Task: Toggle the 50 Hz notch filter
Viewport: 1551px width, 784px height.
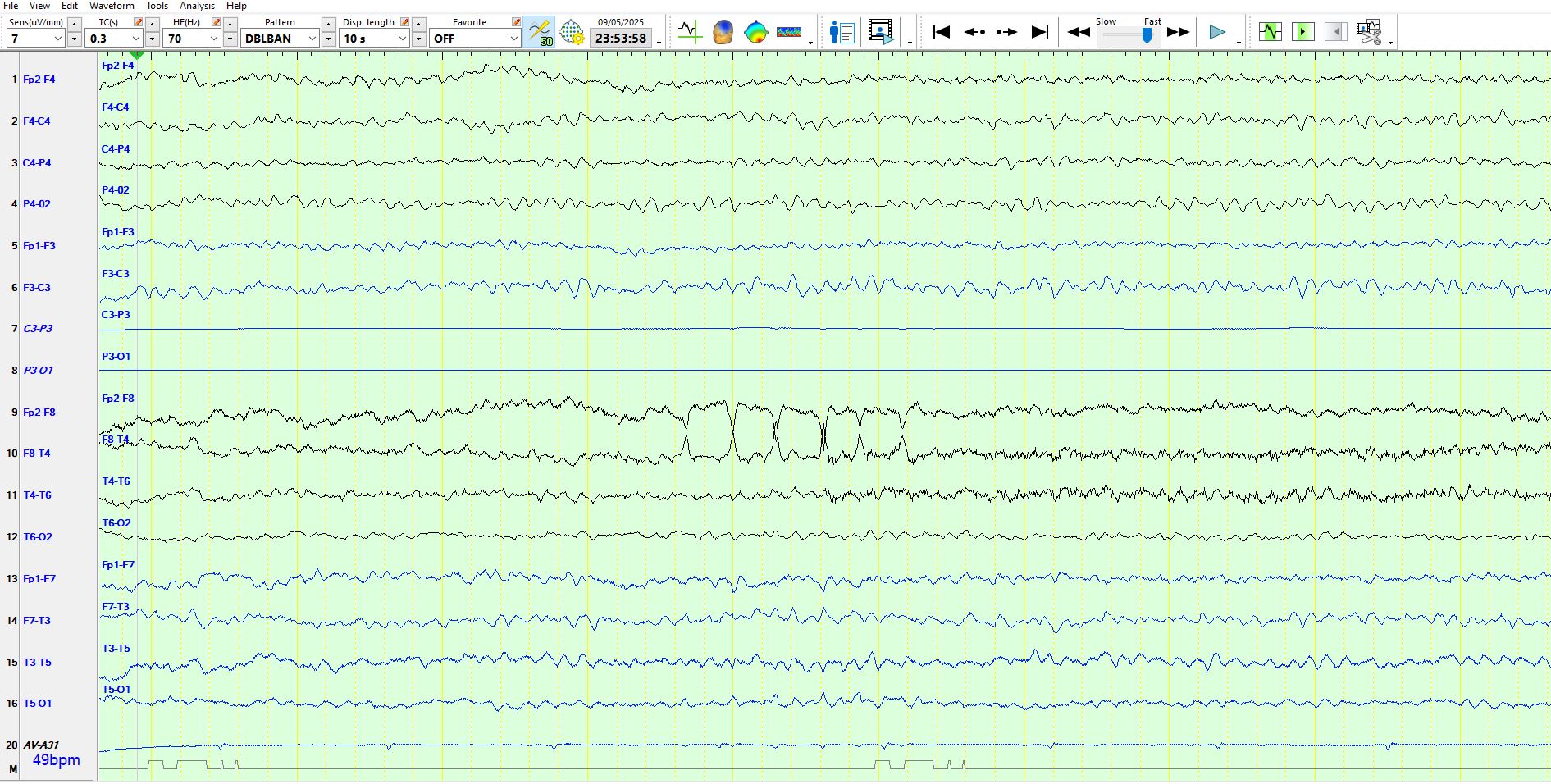Action: coord(540,32)
